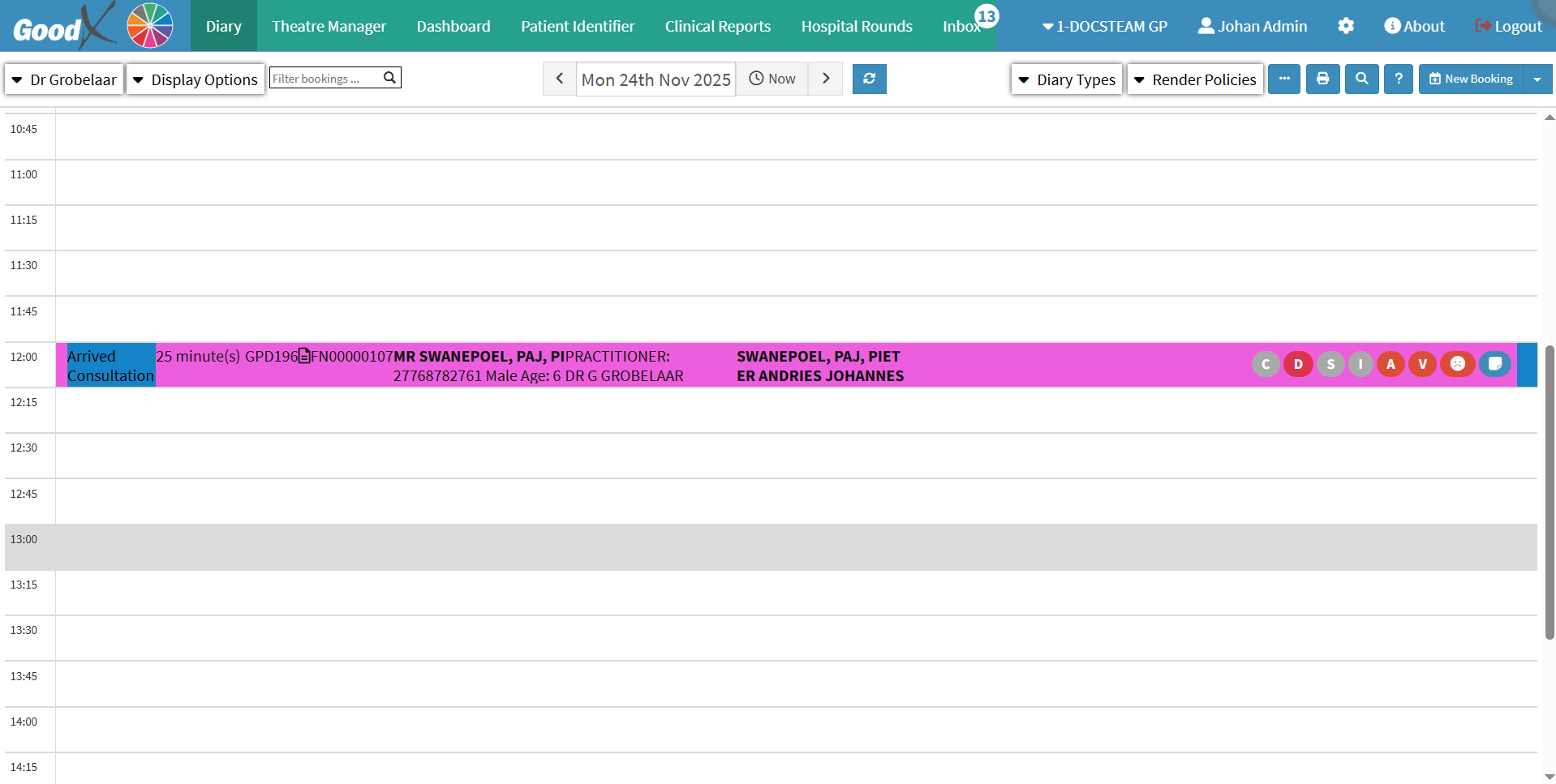Image resolution: width=1556 pixels, height=784 pixels.
Task: Open the magnifier search button in toolbar
Action: click(x=1361, y=79)
